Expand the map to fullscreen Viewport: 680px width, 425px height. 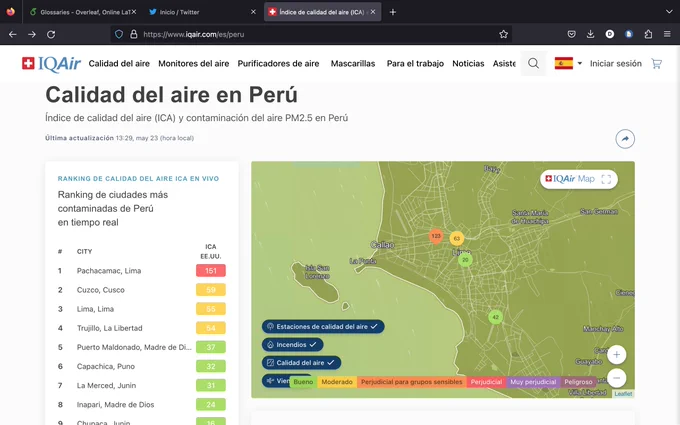606,179
